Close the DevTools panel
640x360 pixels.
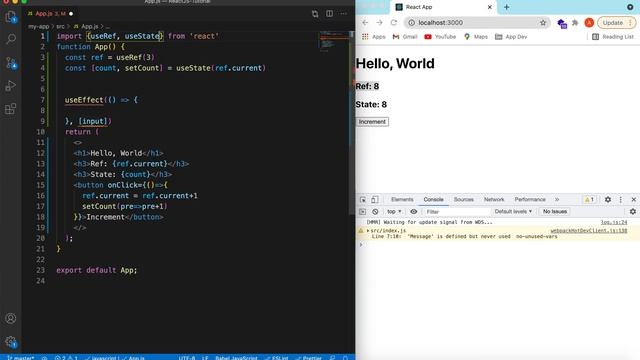633,200
